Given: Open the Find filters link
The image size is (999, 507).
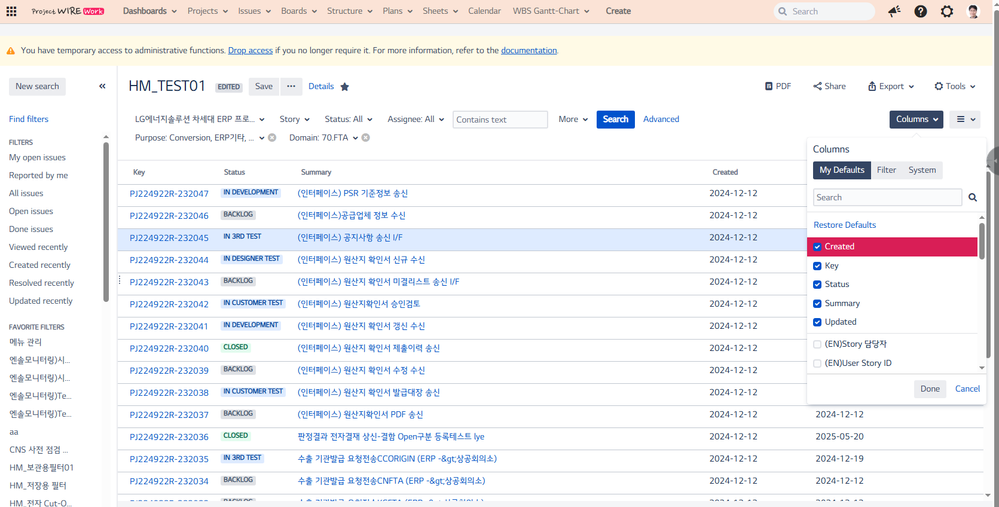Looking at the screenshot, I should pyautogui.click(x=29, y=119).
